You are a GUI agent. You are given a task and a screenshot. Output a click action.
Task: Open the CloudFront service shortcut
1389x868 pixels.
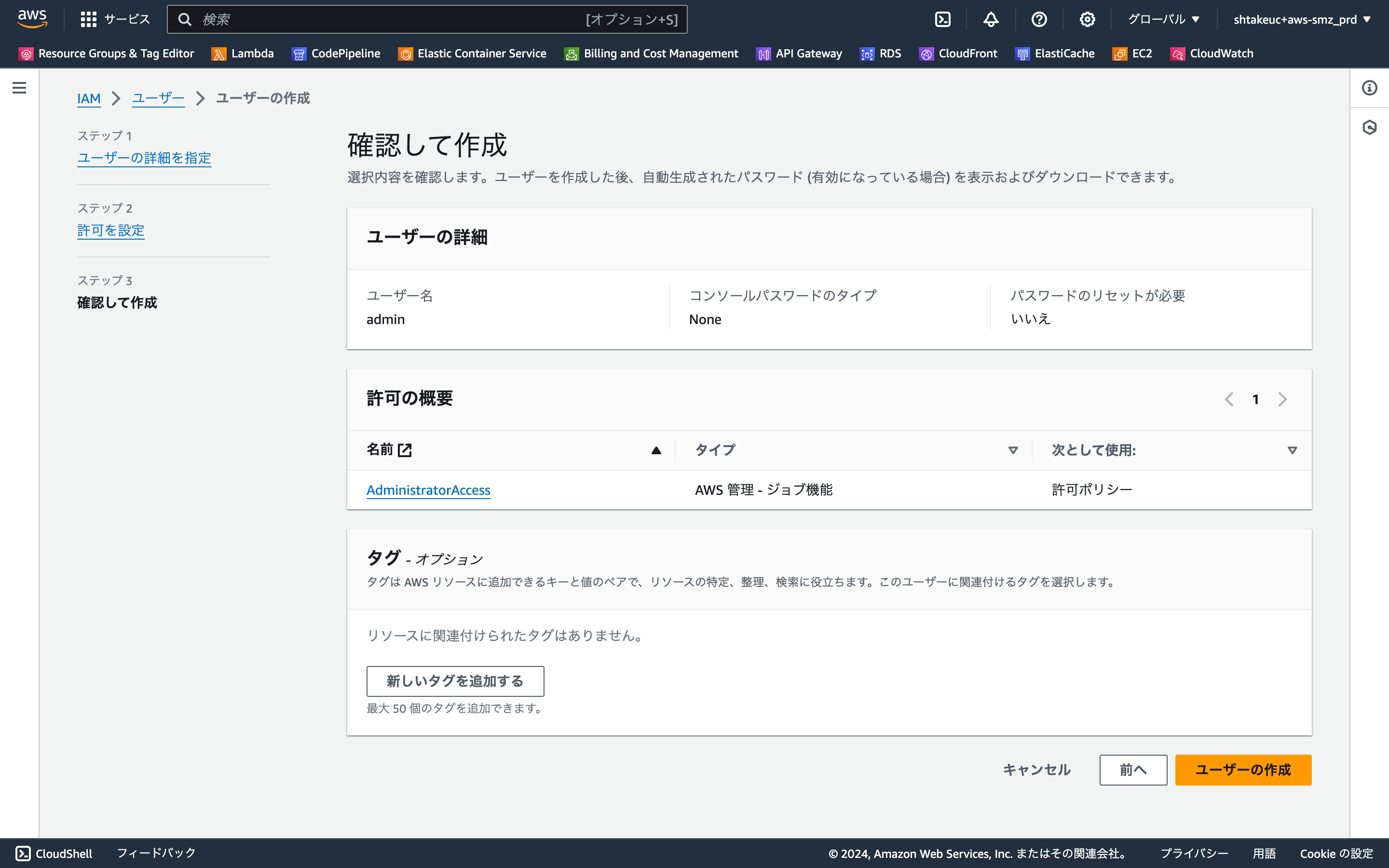point(958,54)
